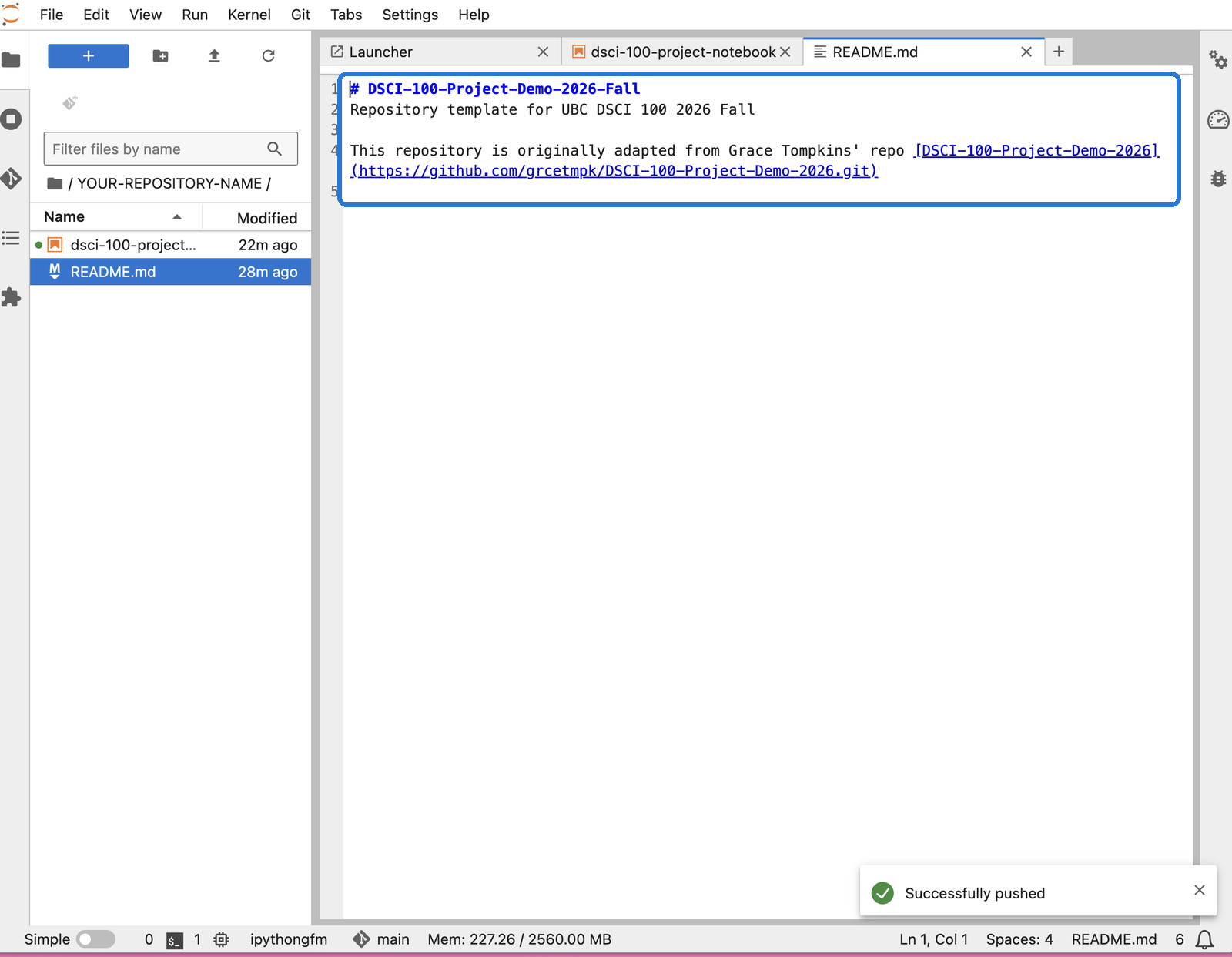Click the Filter files by name field

(171, 149)
